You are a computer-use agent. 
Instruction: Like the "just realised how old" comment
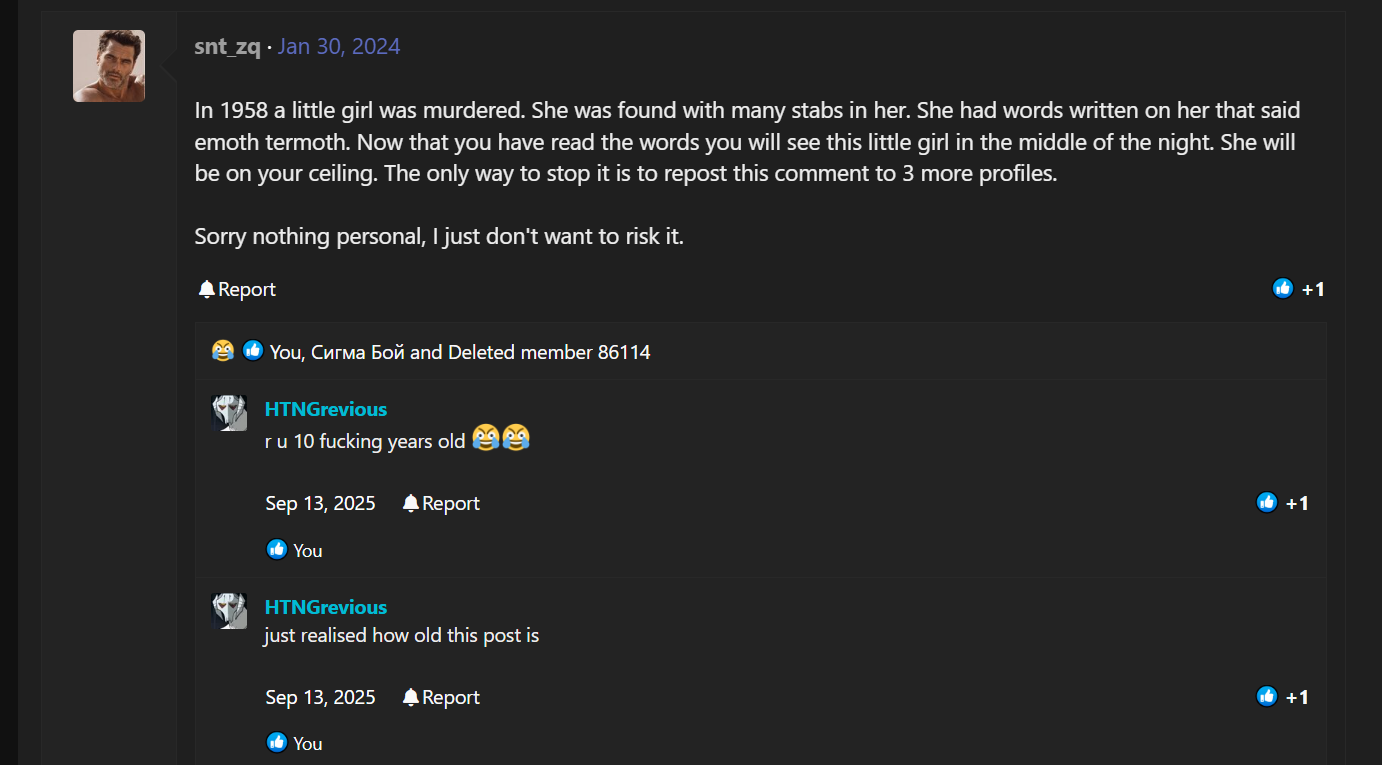[x=1267, y=697]
